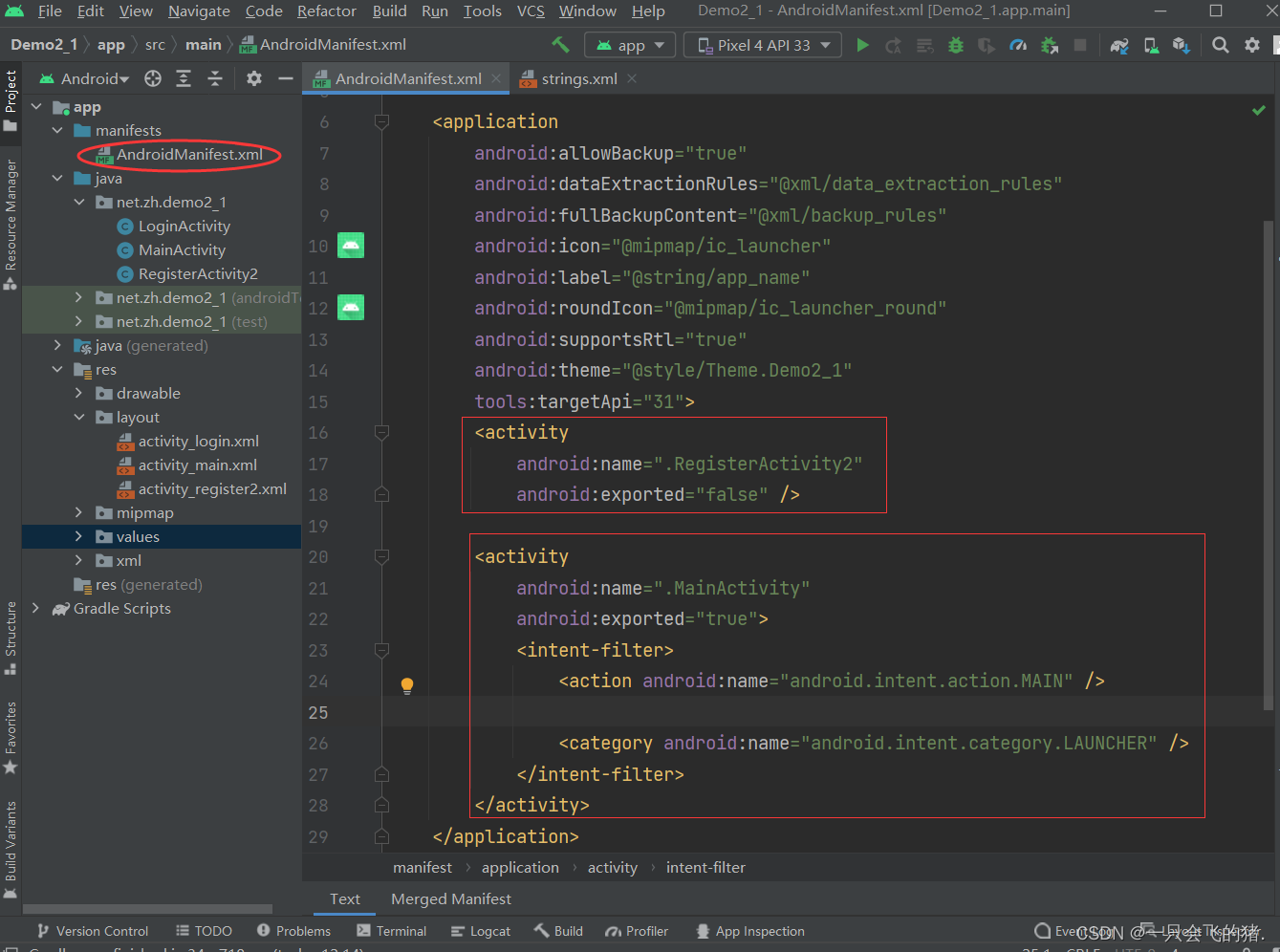The width and height of the screenshot is (1280, 952).
Task: Expand the Gradle Scripts node
Action: click(x=36, y=608)
